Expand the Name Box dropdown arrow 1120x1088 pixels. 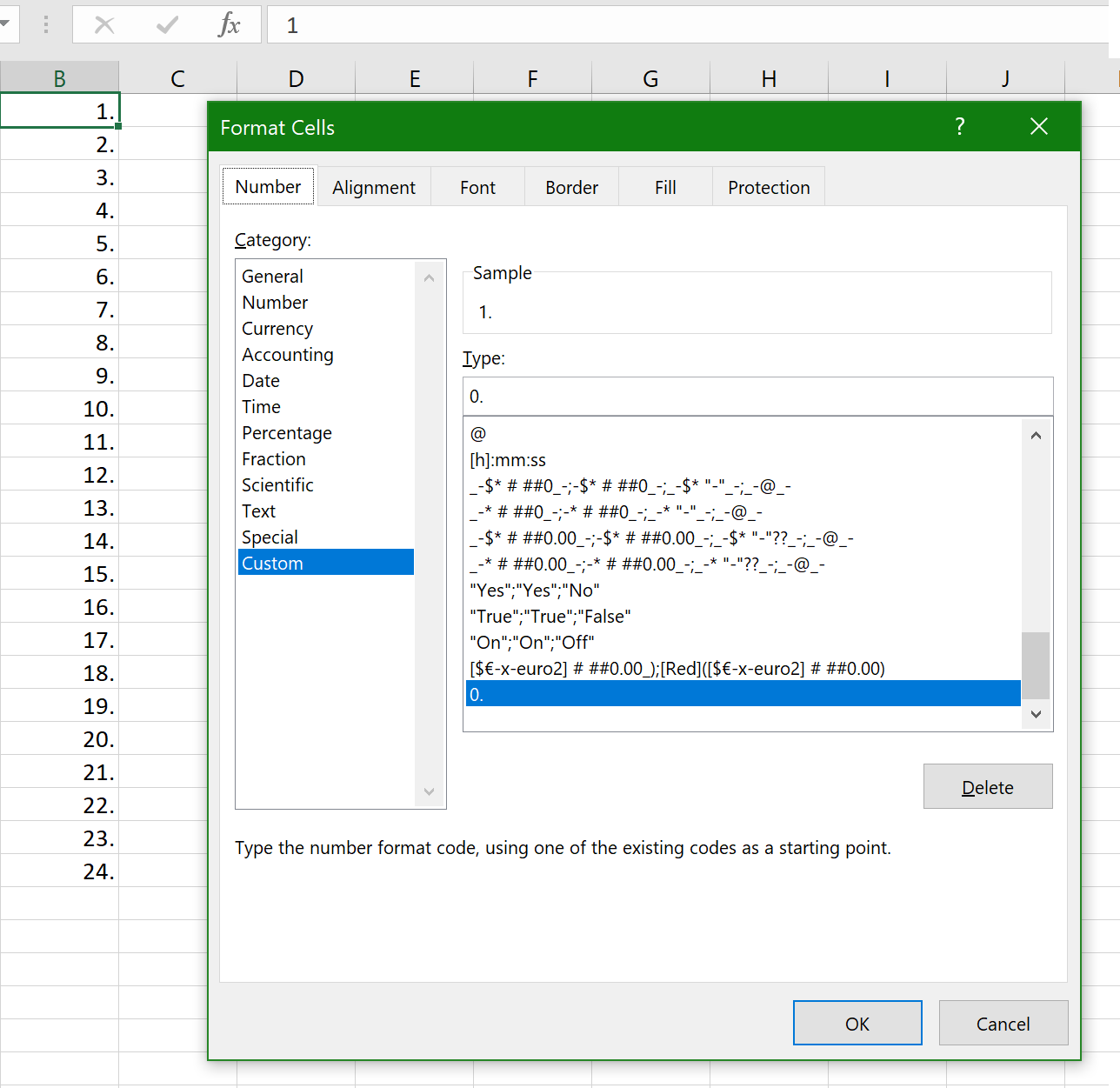(4, 24)
